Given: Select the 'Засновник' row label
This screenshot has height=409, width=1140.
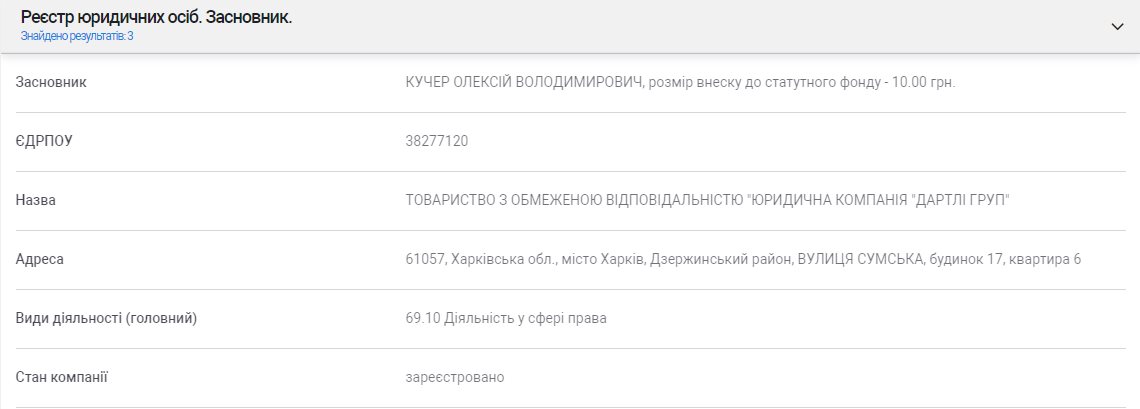Looking at the screenshot, I should coord(51,82).
